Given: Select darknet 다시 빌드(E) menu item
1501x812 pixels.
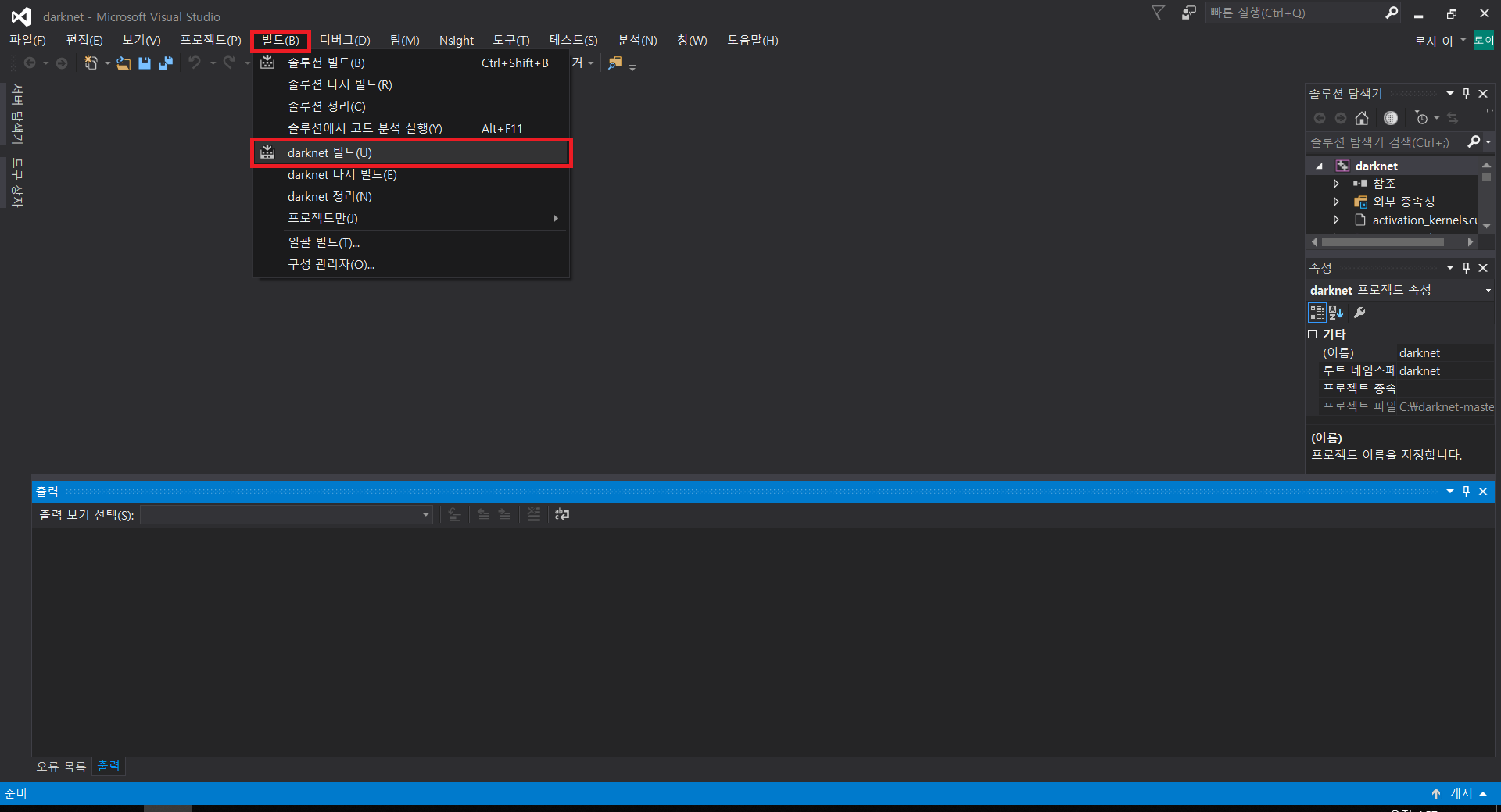Looking at the screenshot, I should pyautogui.click(x=411, y=174).
